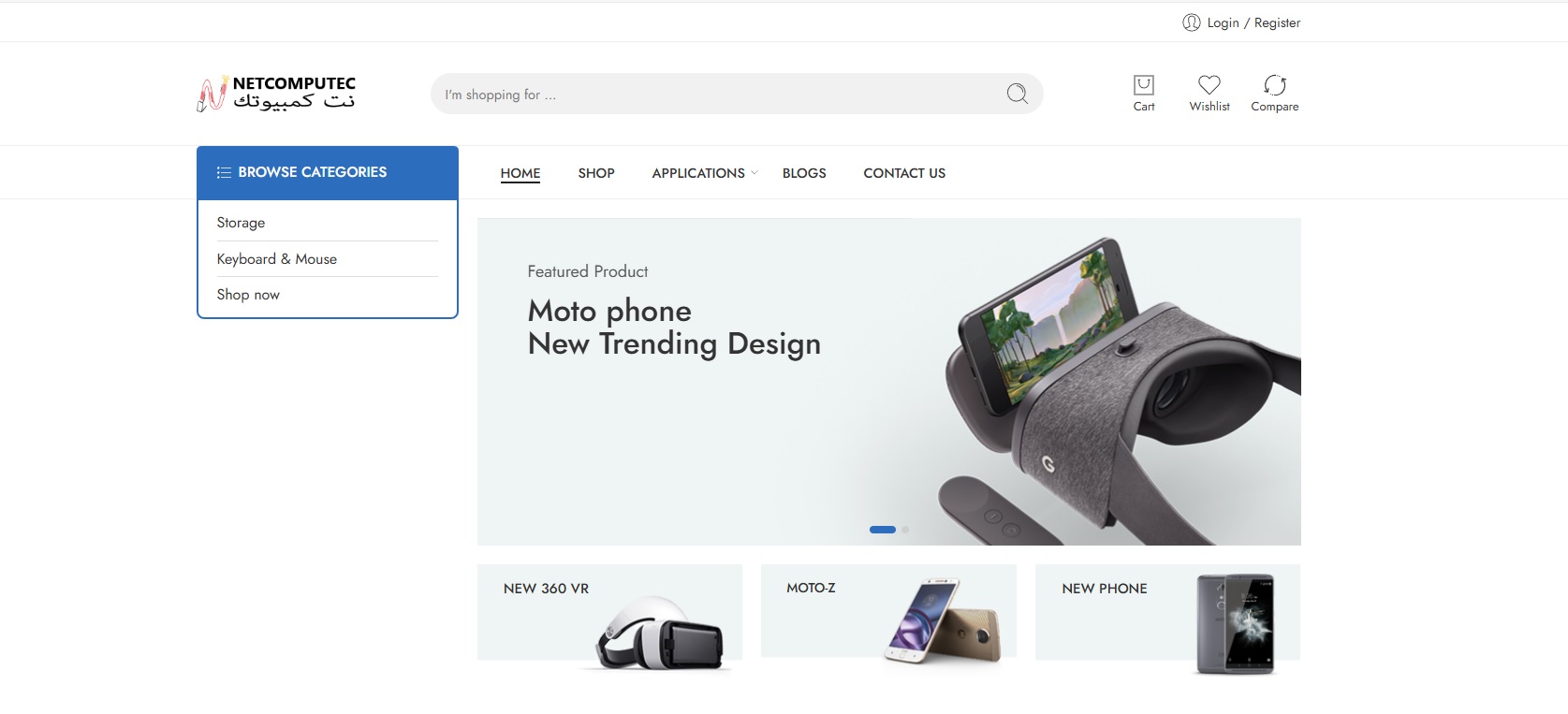Click Shop now in the categories list
This screenshot has height=714, width=1568.
[248, 295]
